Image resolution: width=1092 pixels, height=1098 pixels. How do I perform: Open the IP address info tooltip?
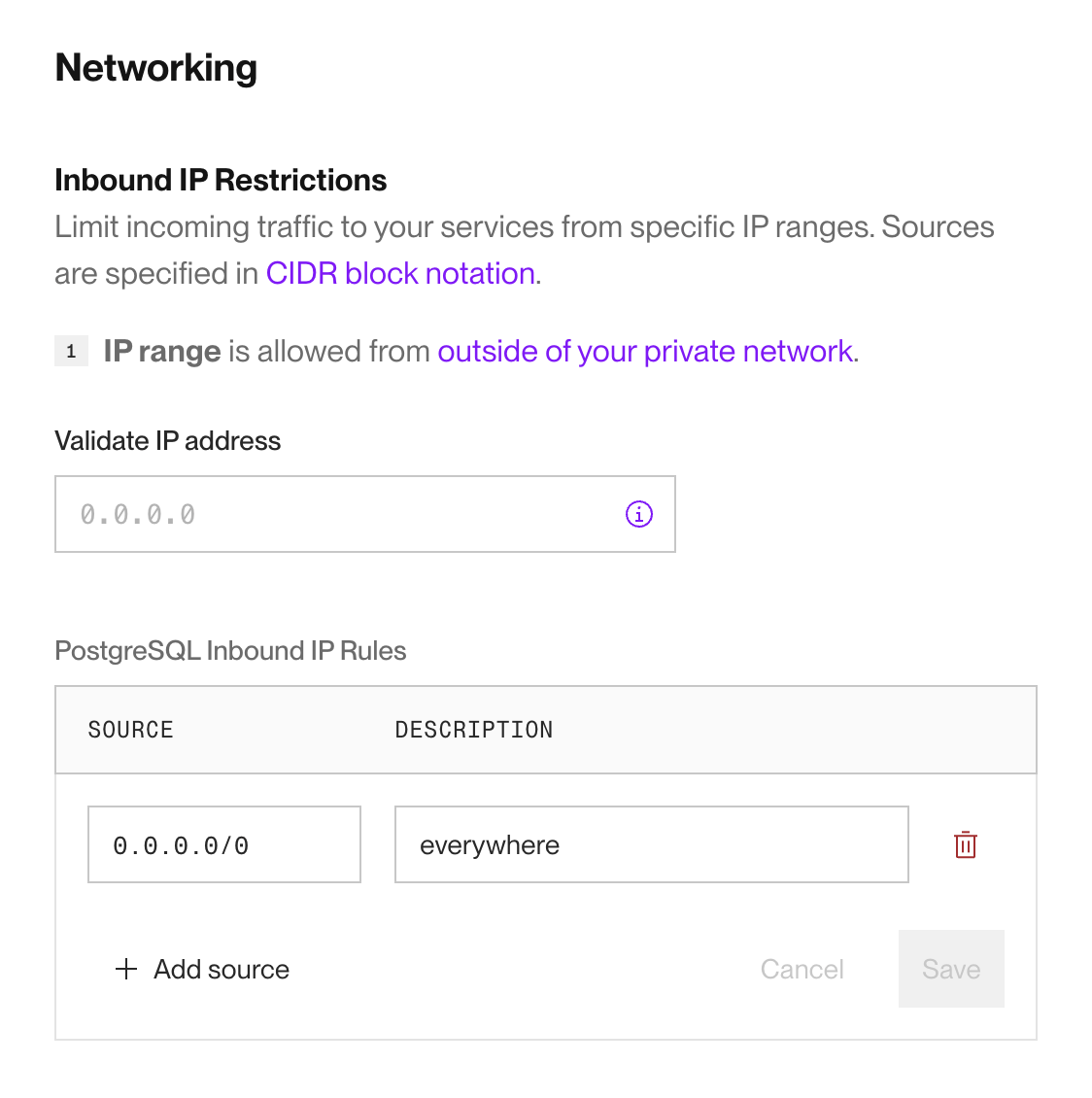(x=638, y=514)
